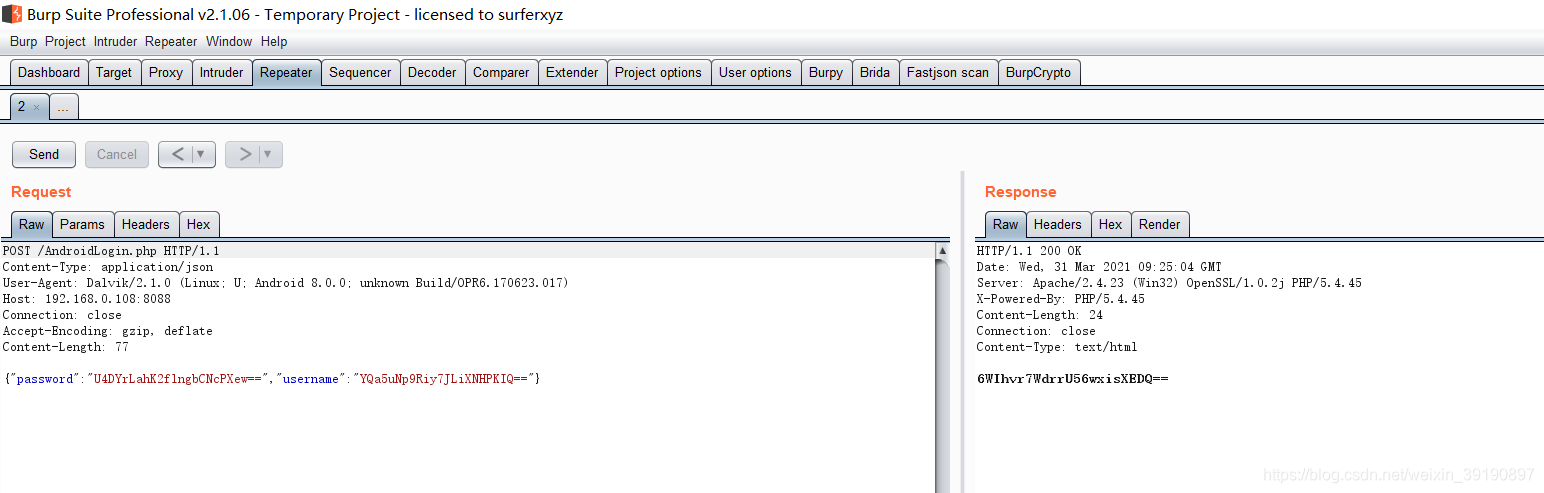The image size is (1544, 493).
Task: Click Accept-Encoding: gzip, deflate header
Action: [107, 331]
